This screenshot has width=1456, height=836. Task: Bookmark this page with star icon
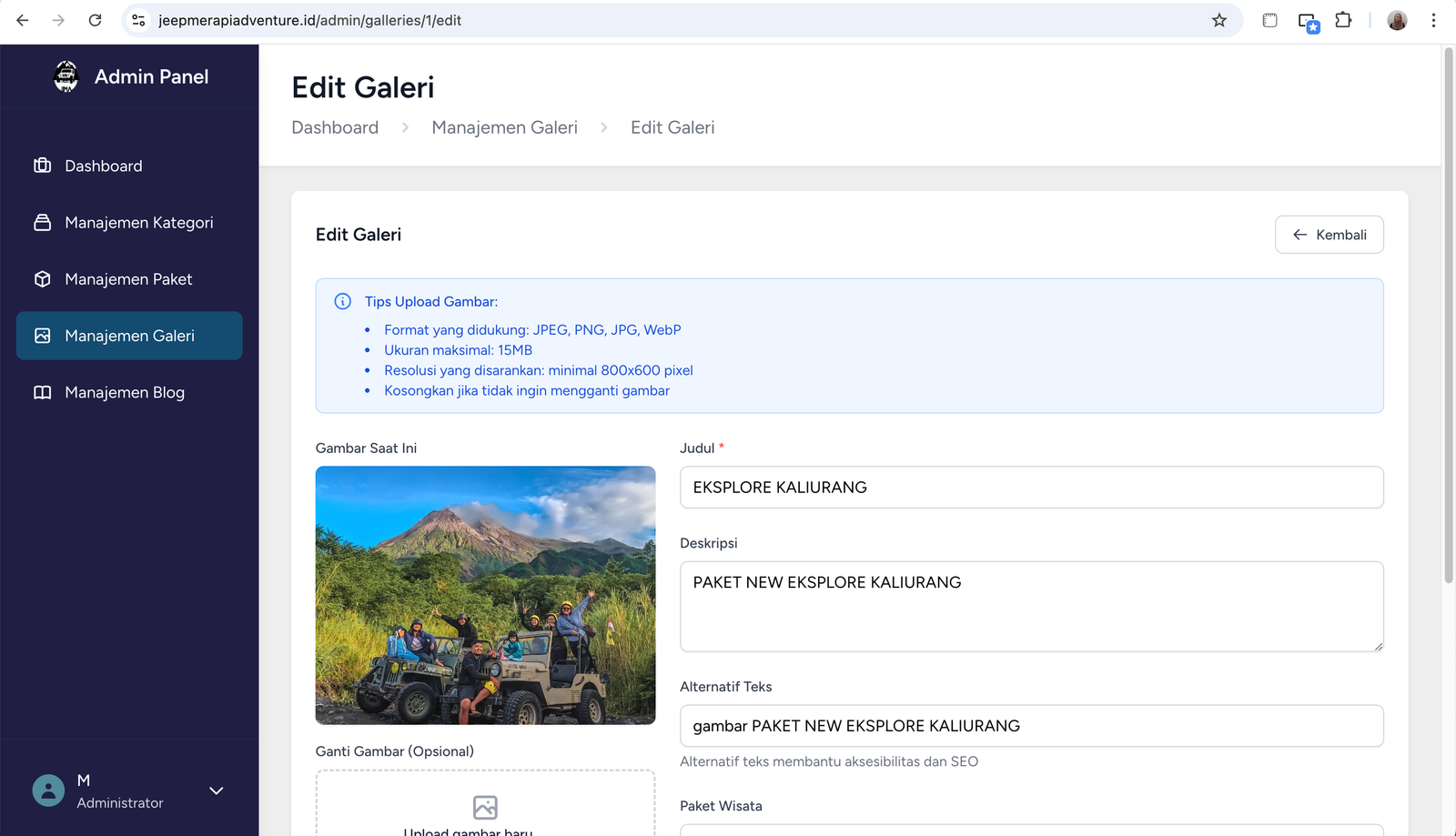pos(1219,20)
